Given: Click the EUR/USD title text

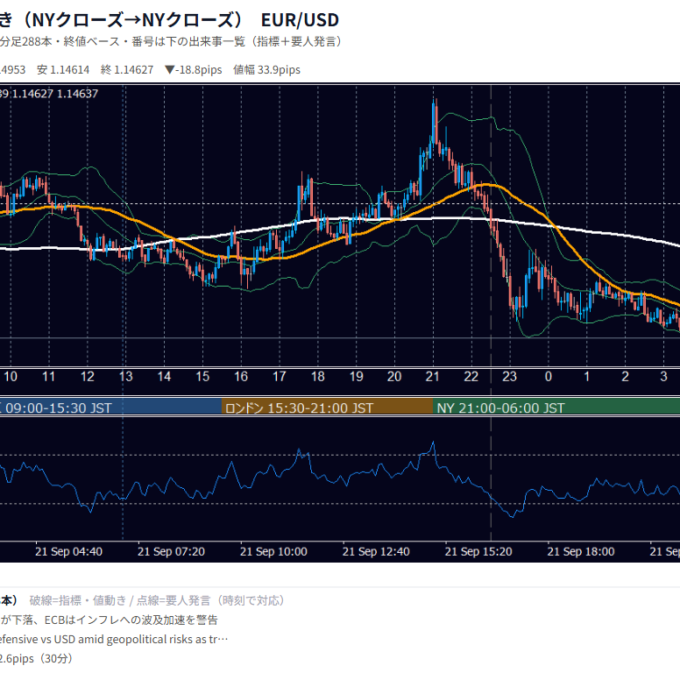Looking at the screenshot, I should (x=300, y=20).
